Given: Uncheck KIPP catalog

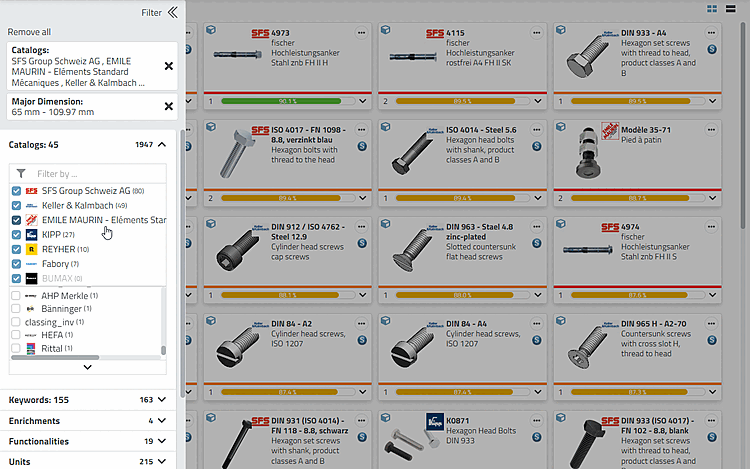Looking at the screenshot, I should click(16, 235).
